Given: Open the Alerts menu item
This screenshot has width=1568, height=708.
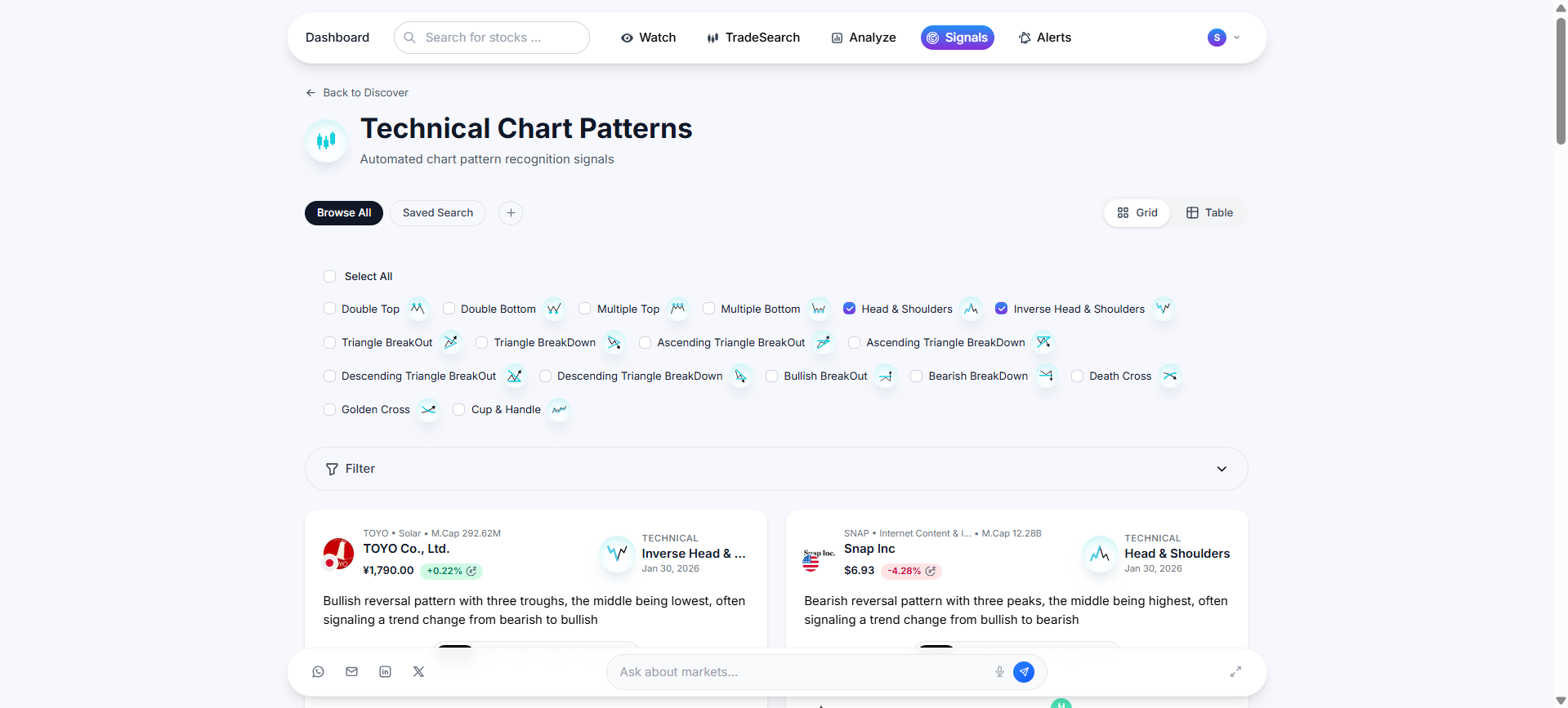Looking at the screenshot, I should tap(1044, 38).
